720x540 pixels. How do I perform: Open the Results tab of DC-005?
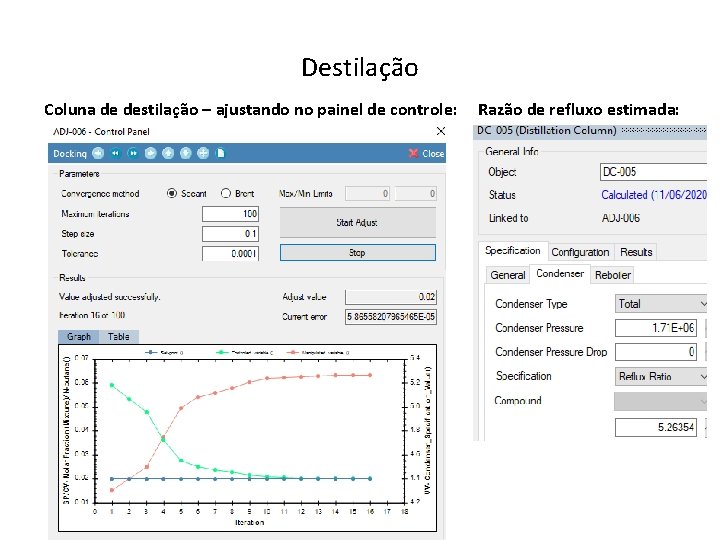[x=636, y=252]
